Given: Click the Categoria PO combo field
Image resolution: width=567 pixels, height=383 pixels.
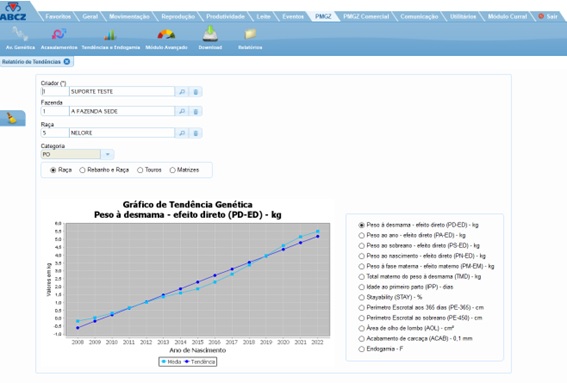Looking at the screenshot, I should (x=71, y=154).
